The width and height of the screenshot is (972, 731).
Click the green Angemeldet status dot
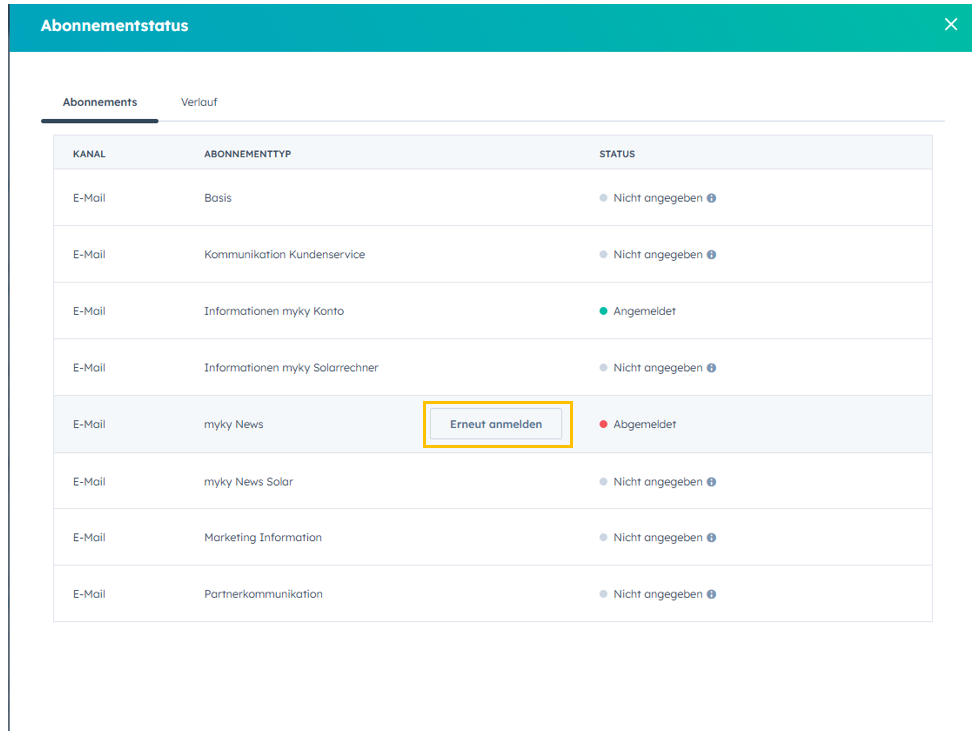pyautogui.click(x=603, y=311)
